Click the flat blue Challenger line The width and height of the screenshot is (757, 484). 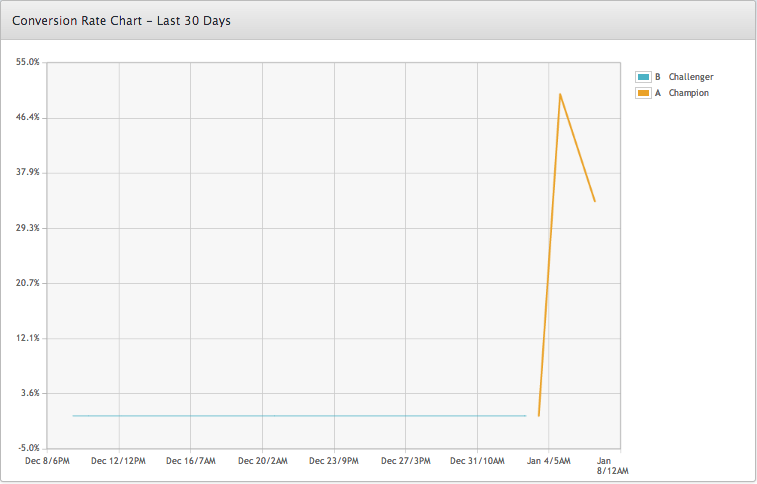click(x=300, y=415)
